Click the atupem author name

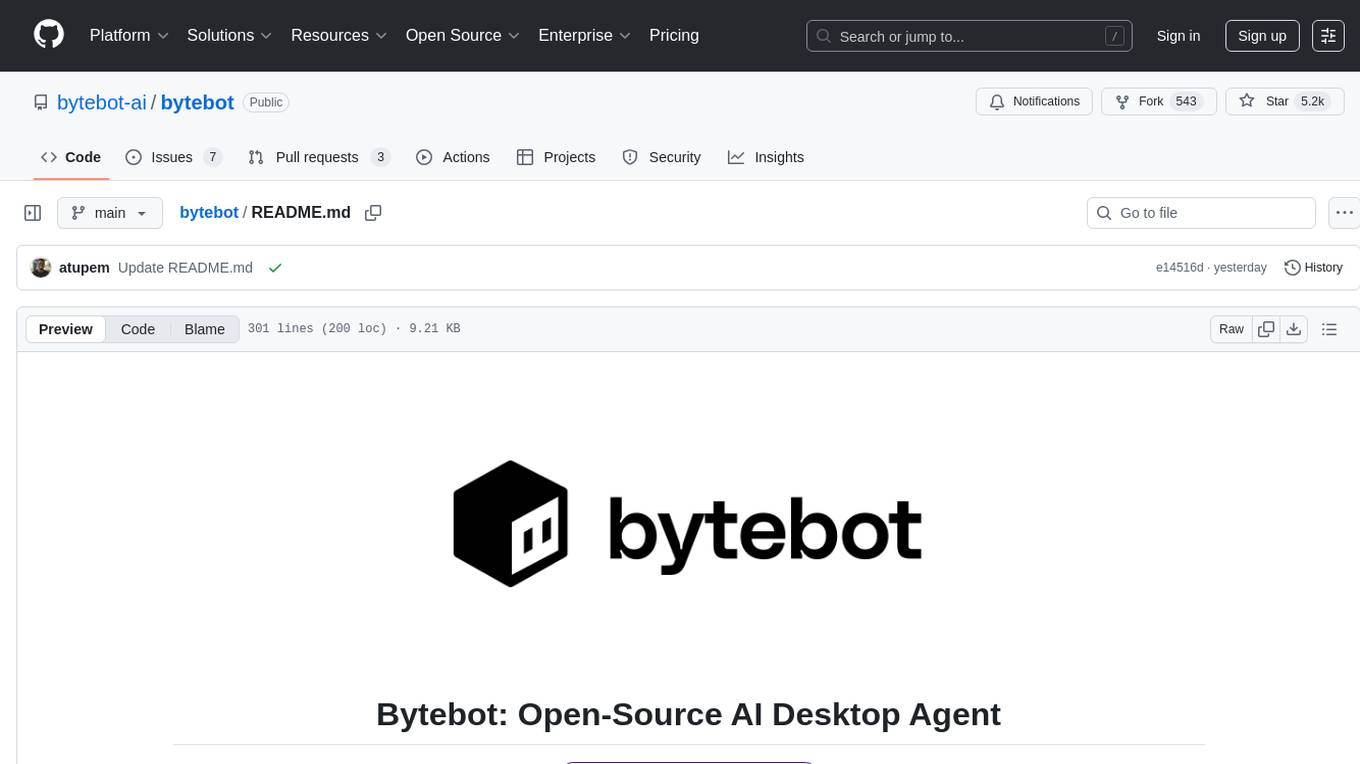pos(84,268)
